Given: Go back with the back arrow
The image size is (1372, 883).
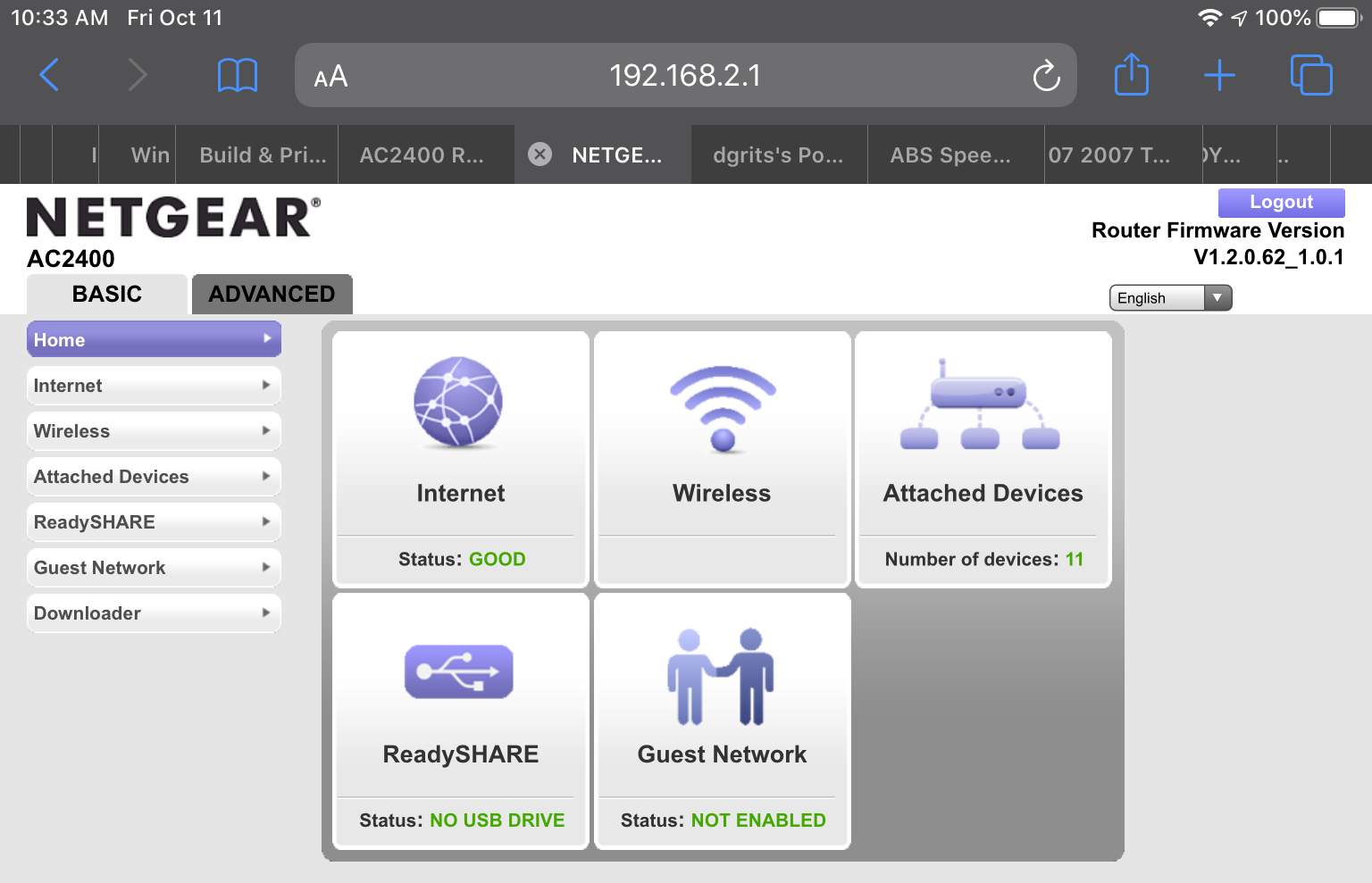Looking at the screenshot, I should 50,75.
